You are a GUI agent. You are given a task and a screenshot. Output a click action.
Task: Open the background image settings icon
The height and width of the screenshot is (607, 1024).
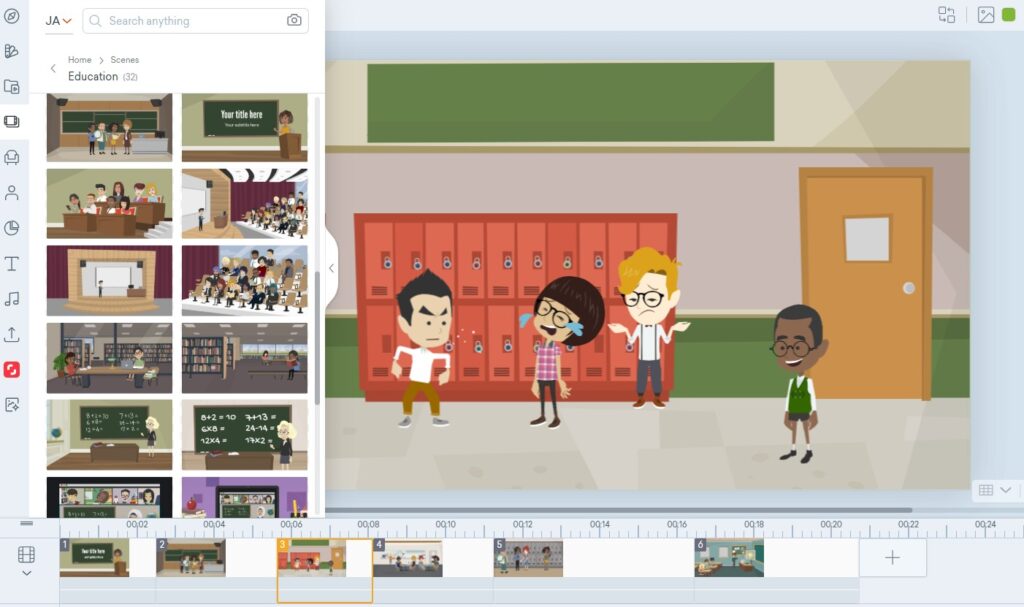pos(986,15)
